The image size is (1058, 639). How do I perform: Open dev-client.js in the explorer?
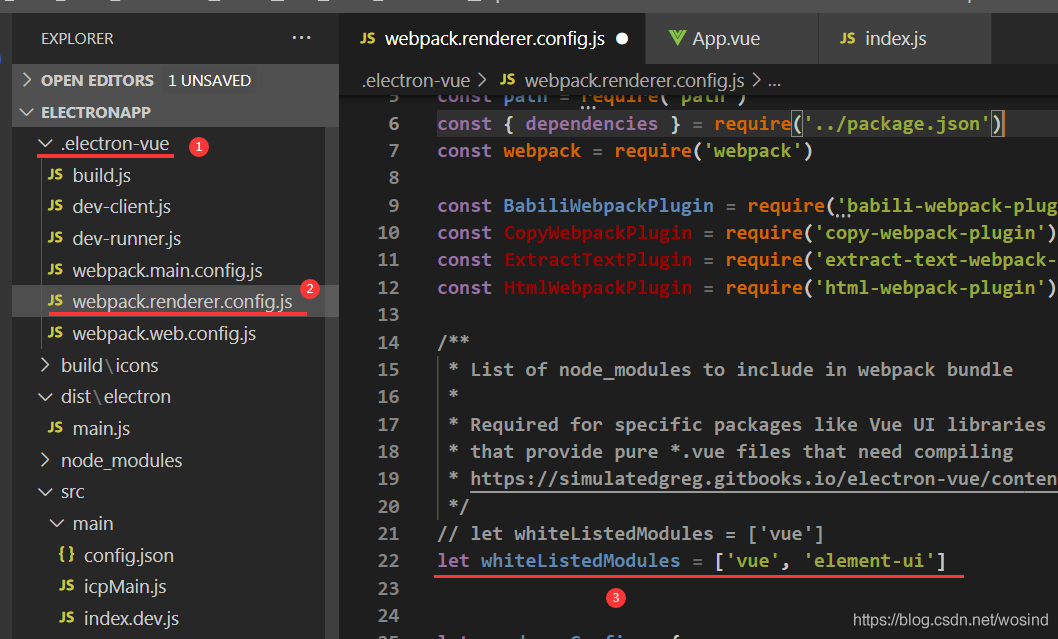121,206
